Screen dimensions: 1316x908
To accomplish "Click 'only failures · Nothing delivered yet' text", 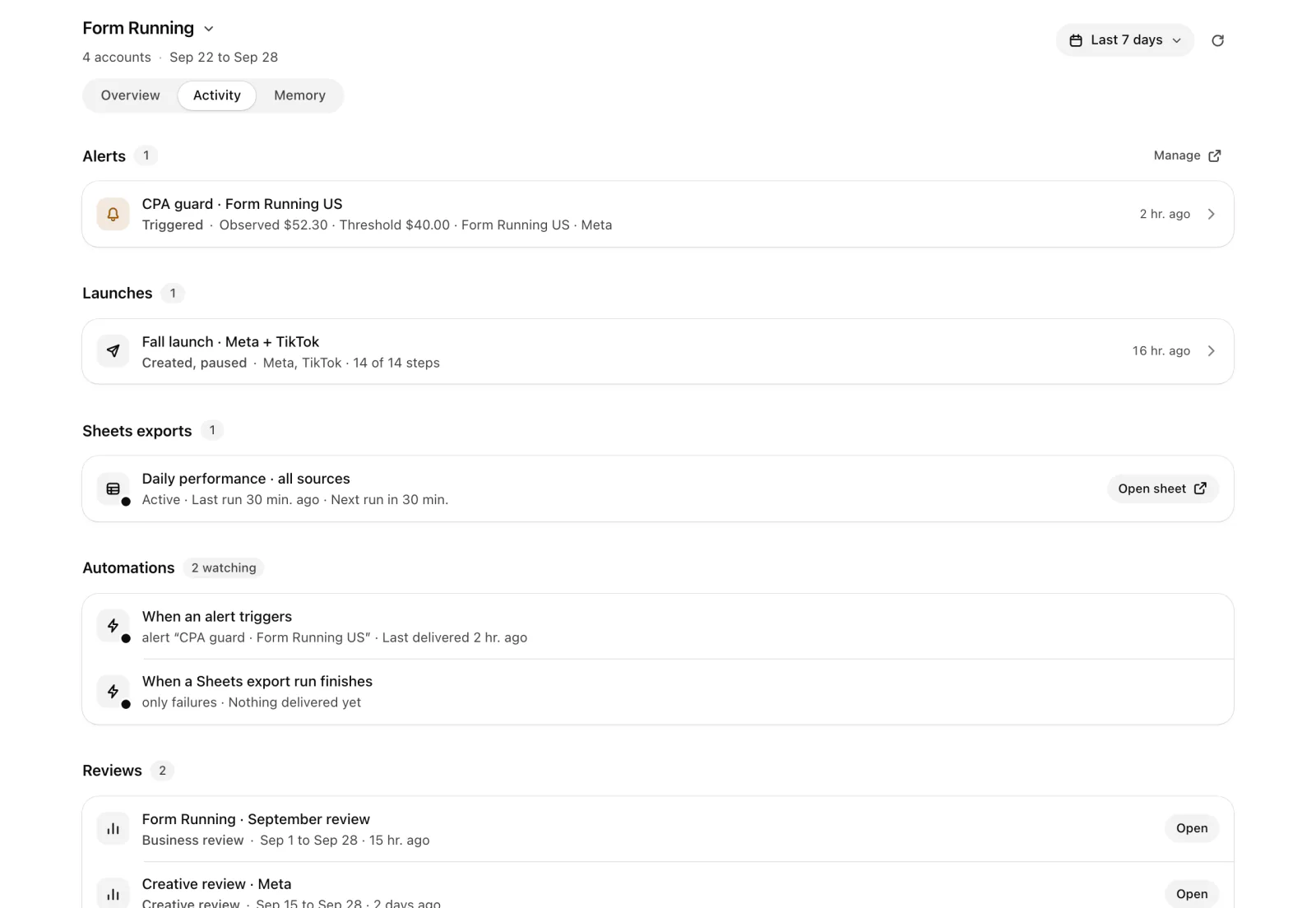I will click(252, 702).
